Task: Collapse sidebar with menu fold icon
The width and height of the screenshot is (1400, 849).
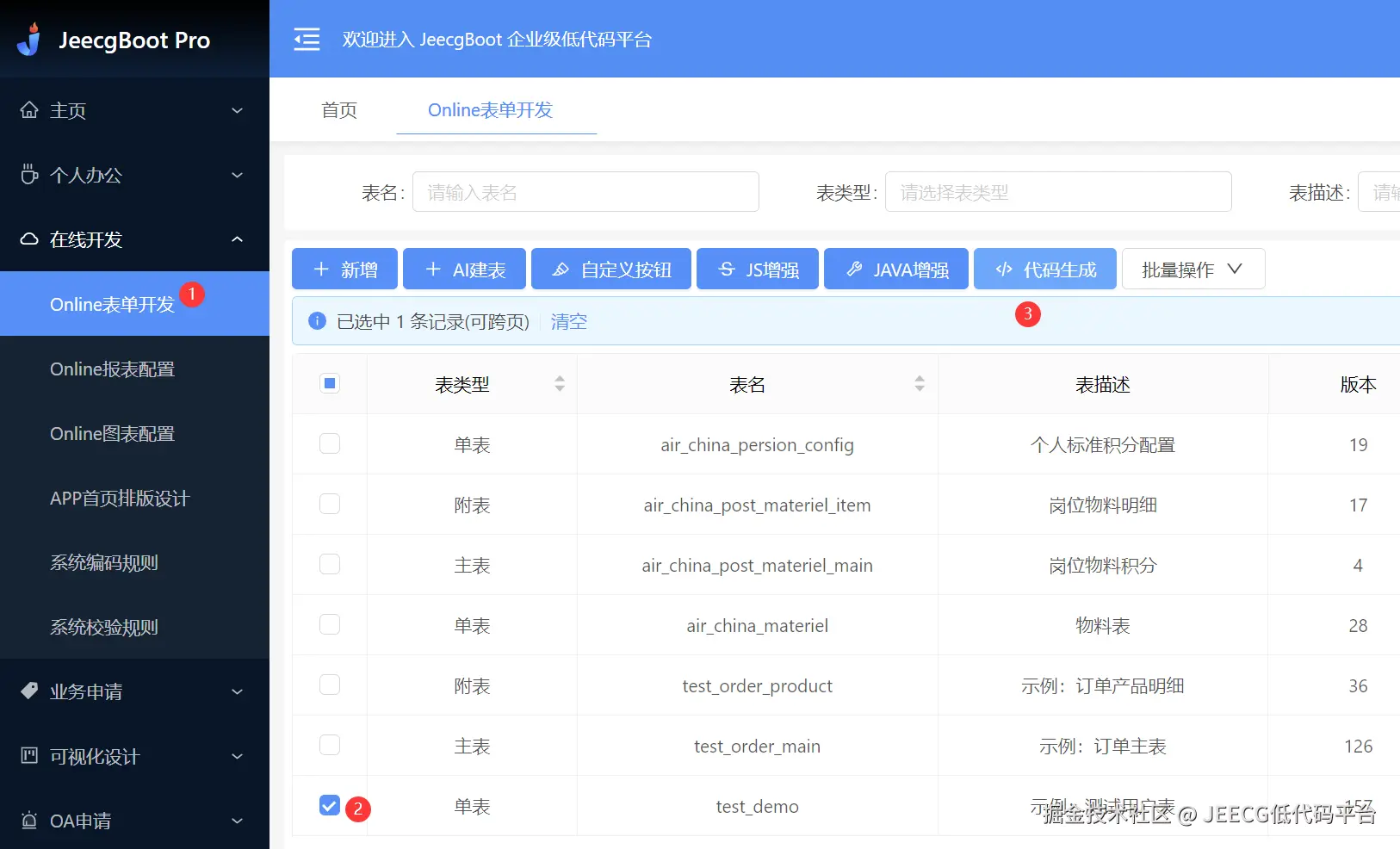Action: click(307, 40)
